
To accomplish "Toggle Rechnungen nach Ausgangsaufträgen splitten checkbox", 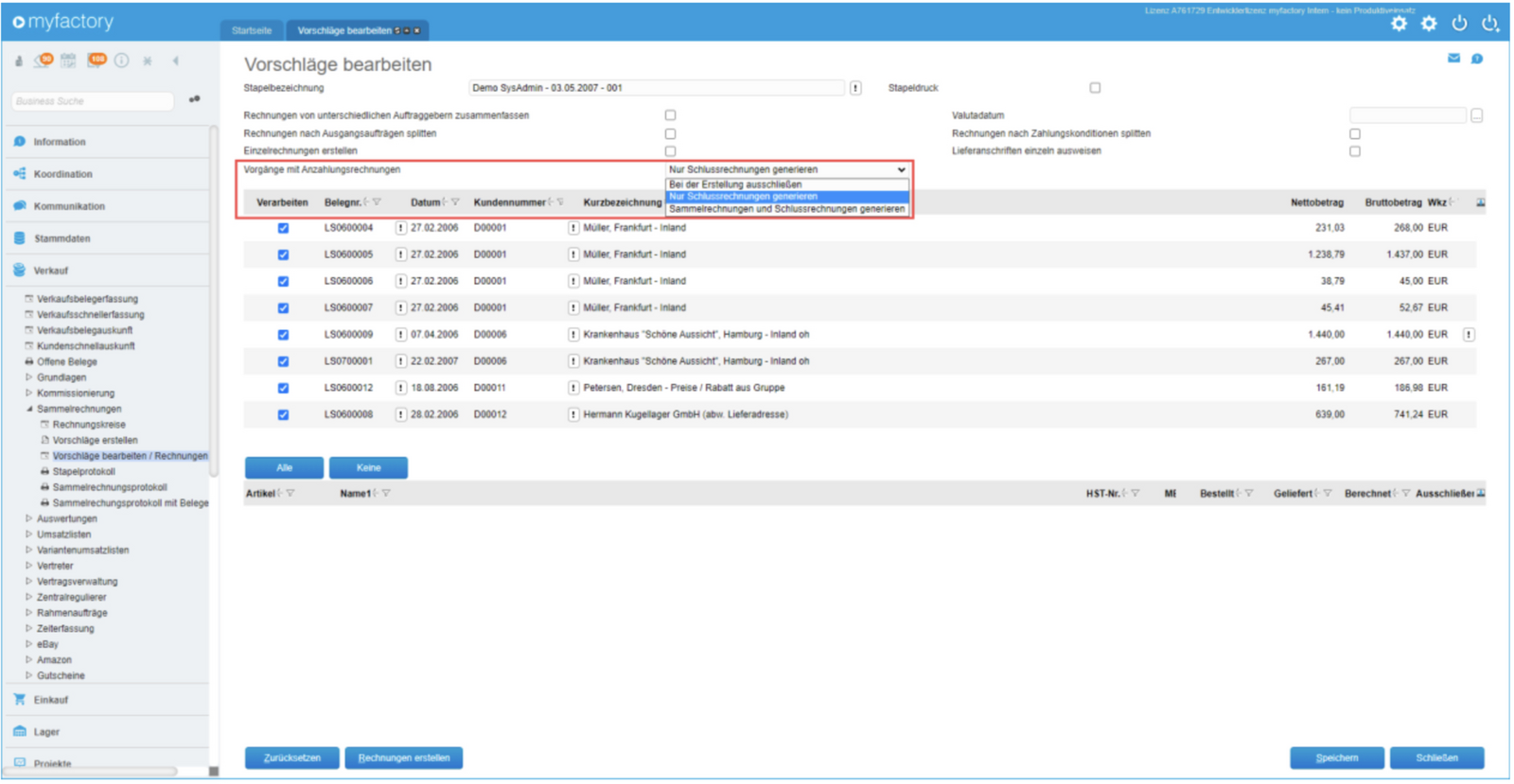I will coord(670,133).
